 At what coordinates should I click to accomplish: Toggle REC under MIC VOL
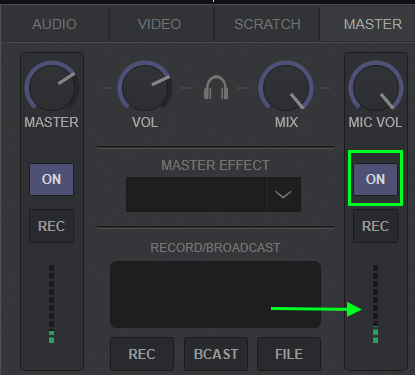376,226
